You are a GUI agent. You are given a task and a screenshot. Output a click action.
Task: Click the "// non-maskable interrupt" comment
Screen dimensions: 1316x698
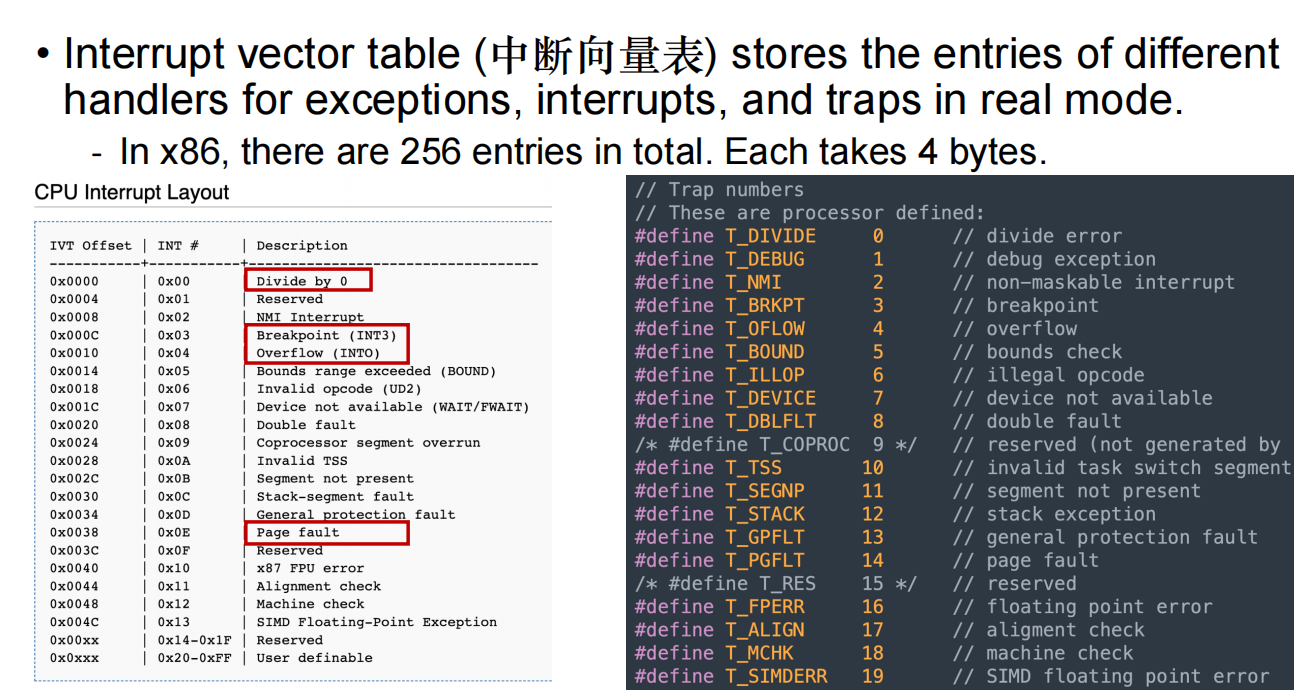pos(1093,282)
